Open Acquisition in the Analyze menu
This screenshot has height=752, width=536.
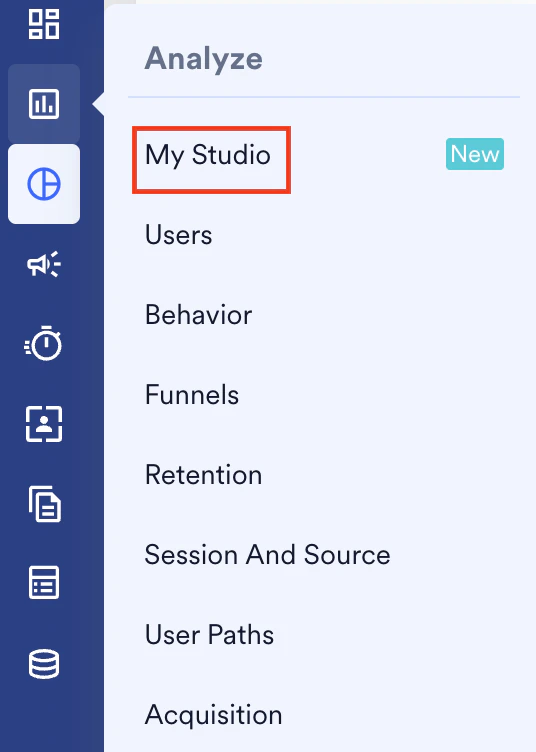[213, 715]
